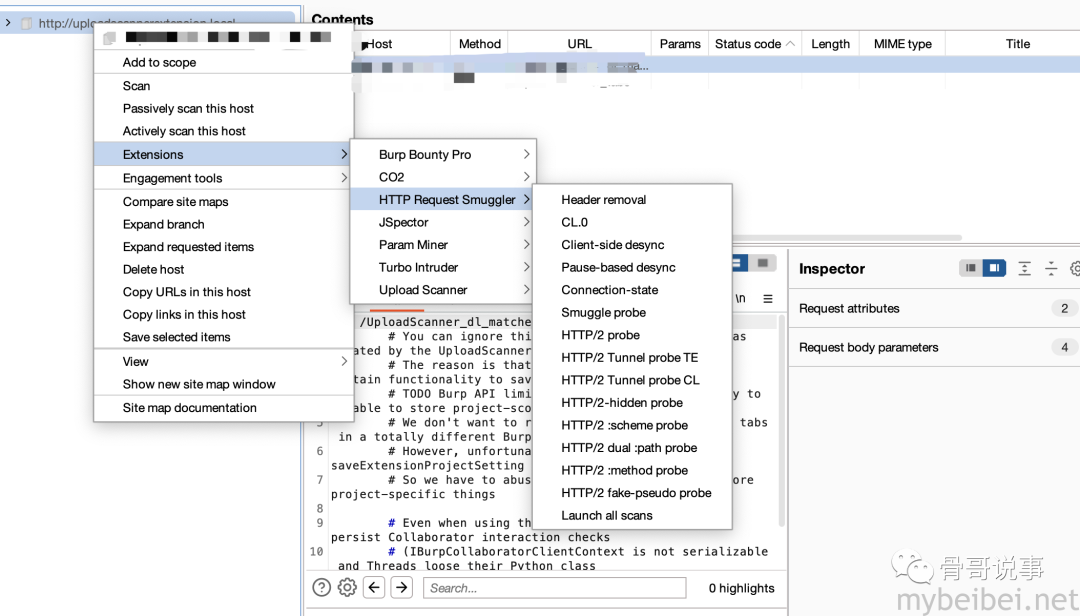Switch Inspector to left-aligned layout icon
Screen dimensions: 1080x616
pos(970,268)
